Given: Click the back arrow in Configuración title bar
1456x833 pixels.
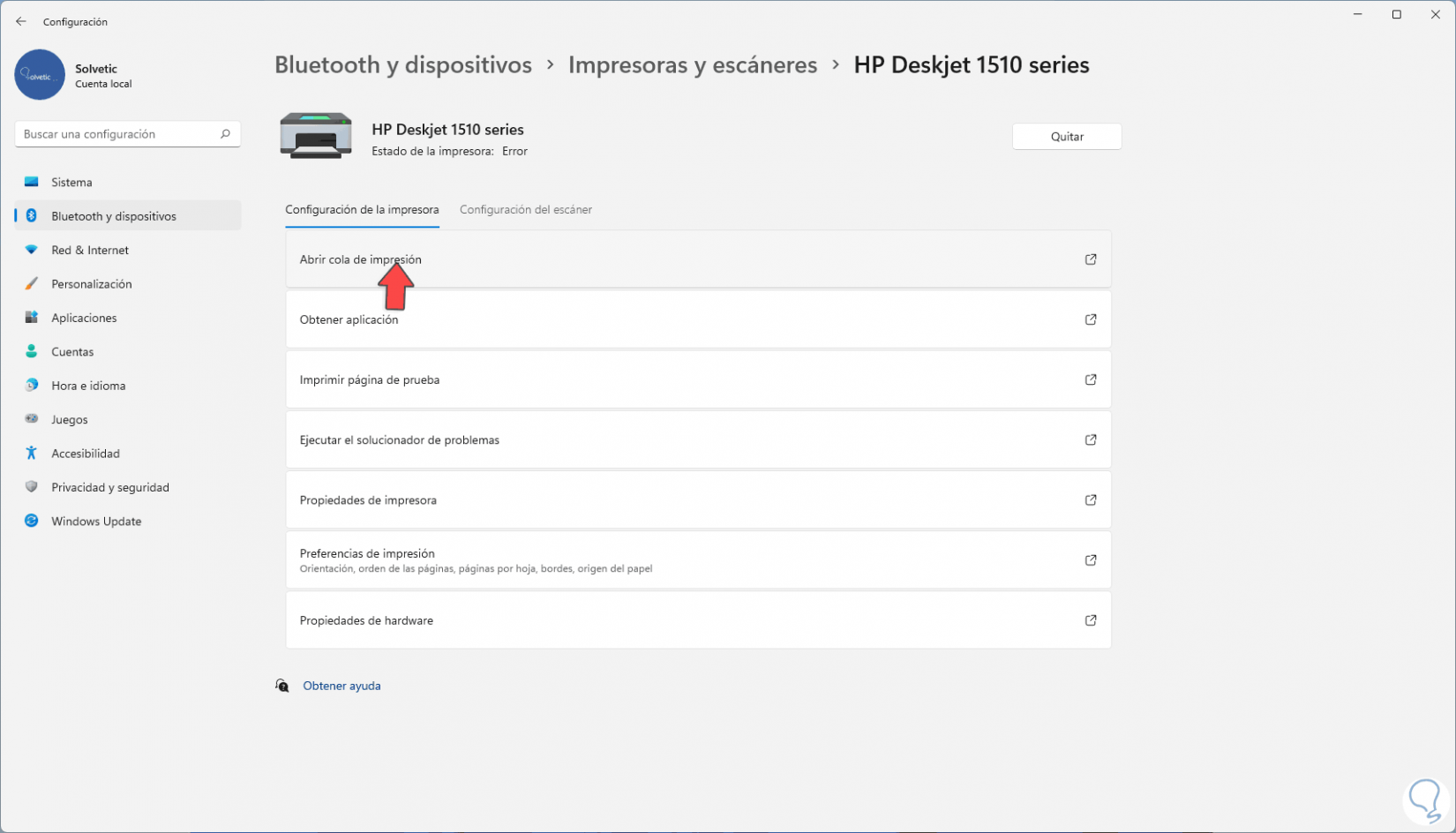Looking at the screenshot, I should (x=21, y=21).
